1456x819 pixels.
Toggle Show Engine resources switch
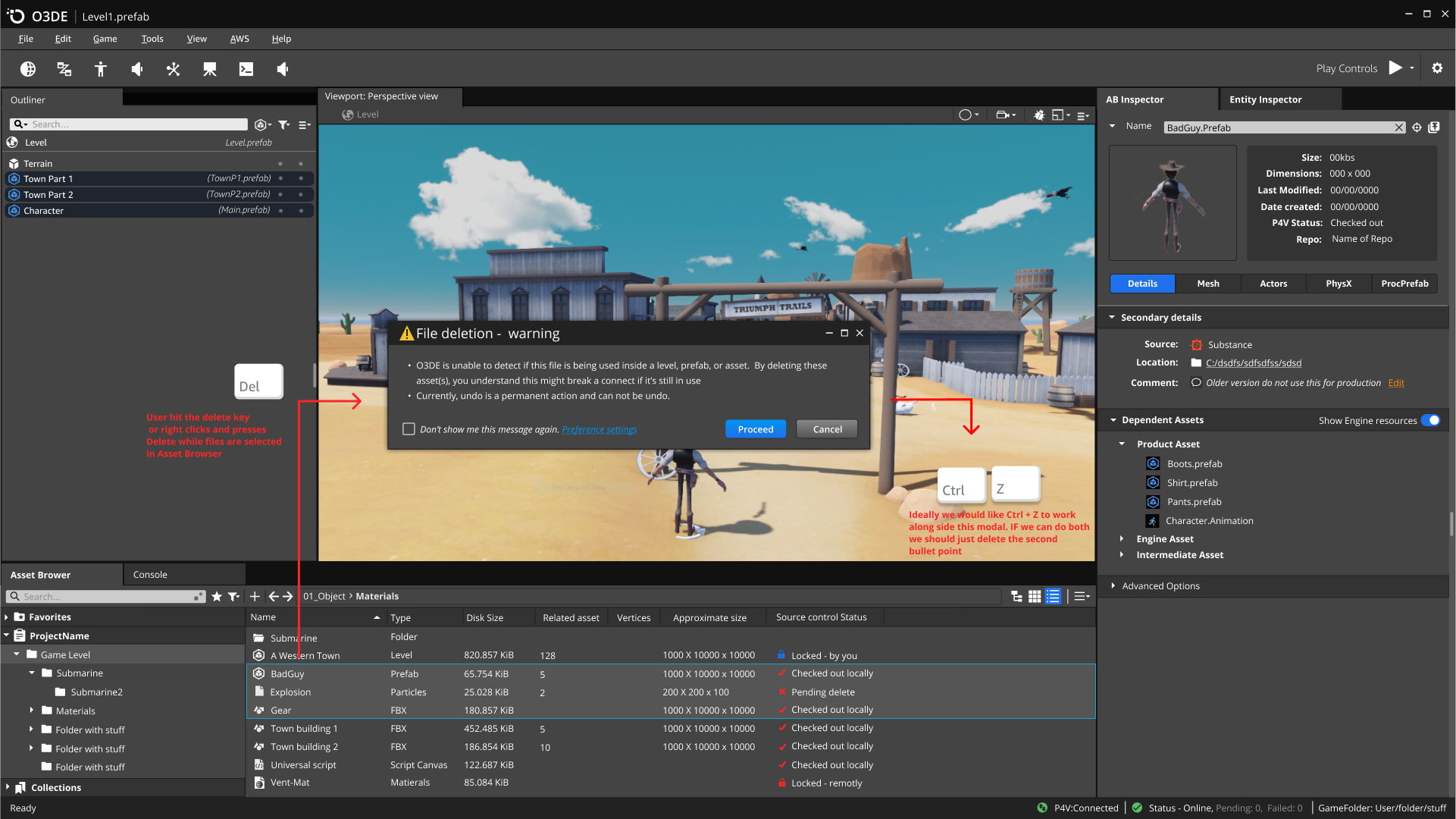tap(1430, 420)
